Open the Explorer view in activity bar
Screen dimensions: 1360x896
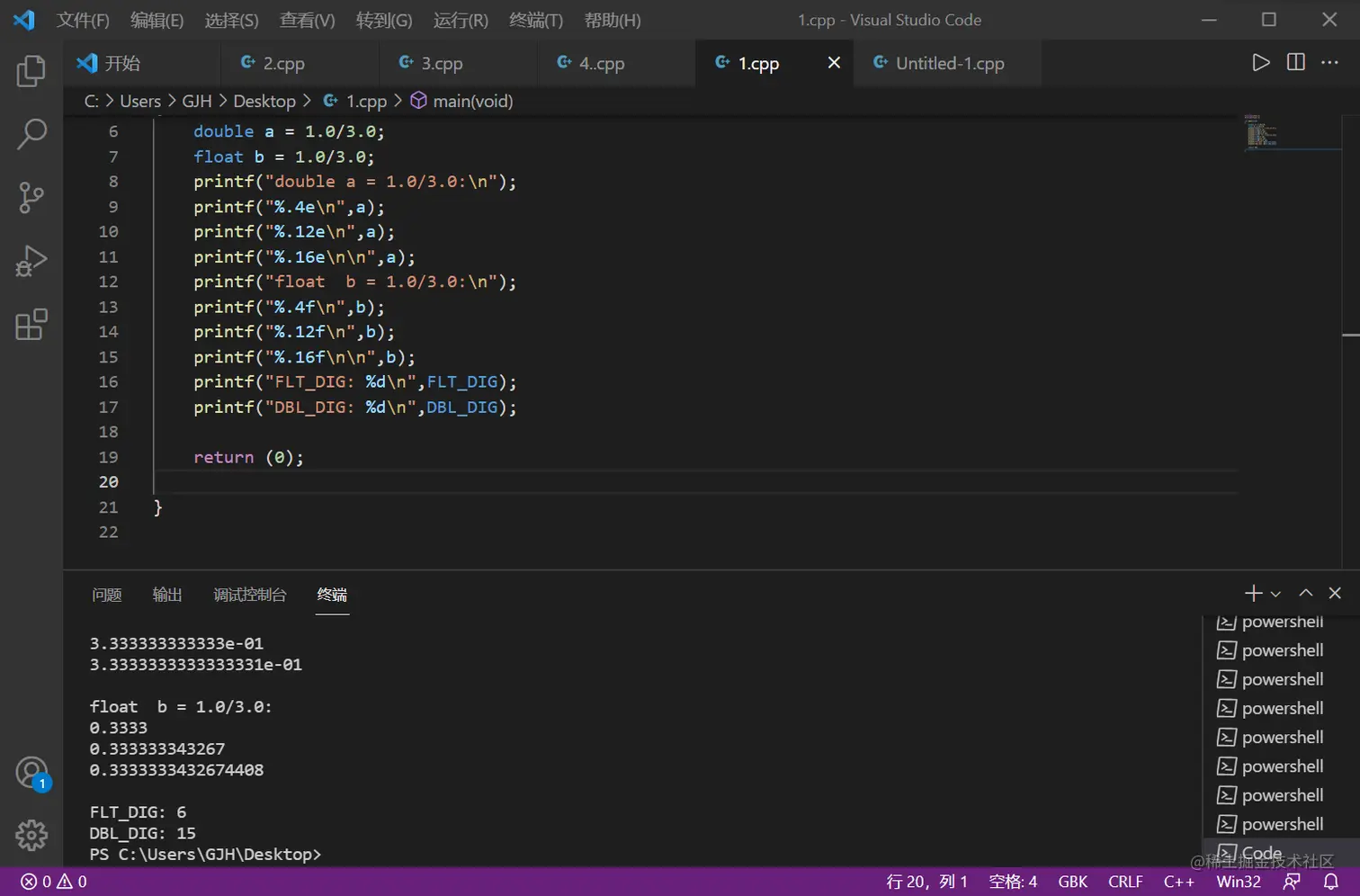tap(31, 71)
